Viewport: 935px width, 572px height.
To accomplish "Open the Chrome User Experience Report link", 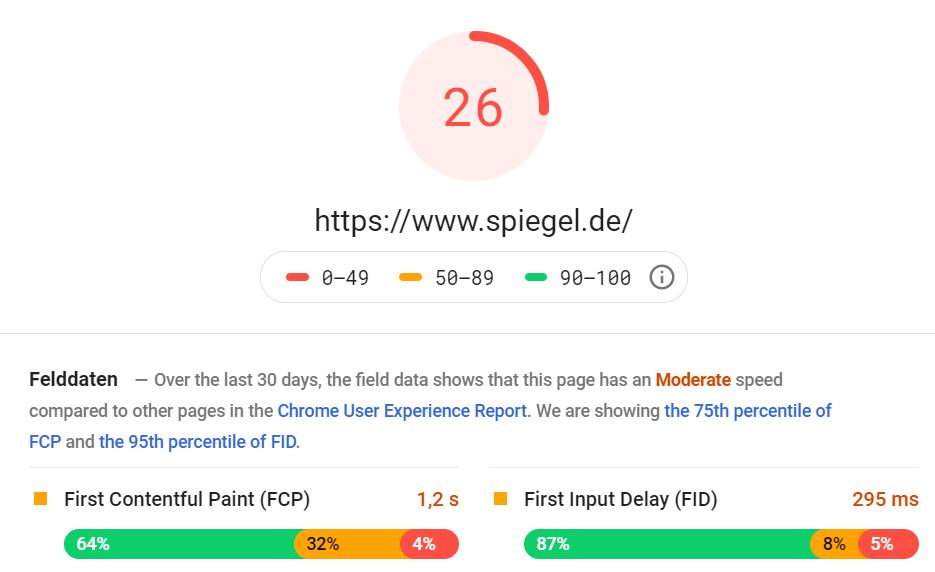I will 403,411.
